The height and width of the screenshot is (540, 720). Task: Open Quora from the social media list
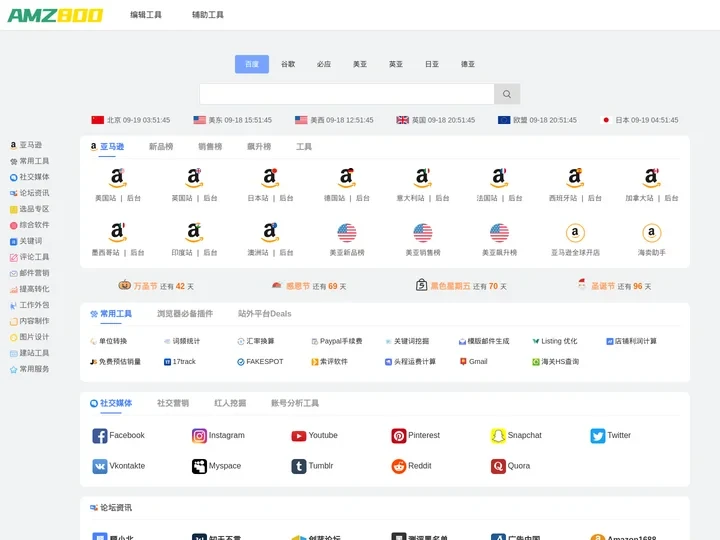[x=511, y=466]
